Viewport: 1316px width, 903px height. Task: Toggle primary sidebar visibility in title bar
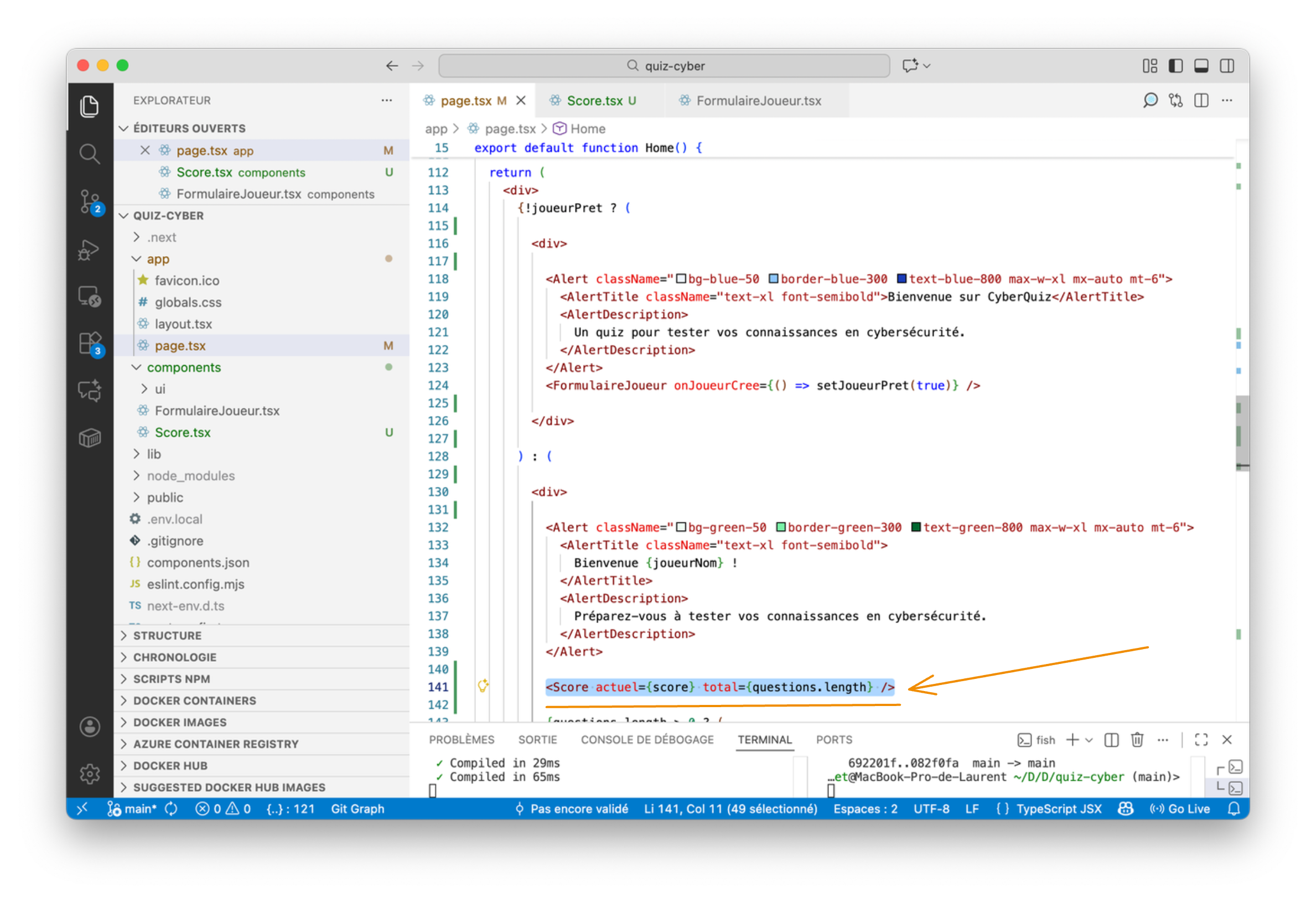pyautogui.click(x=1175, y=66)
